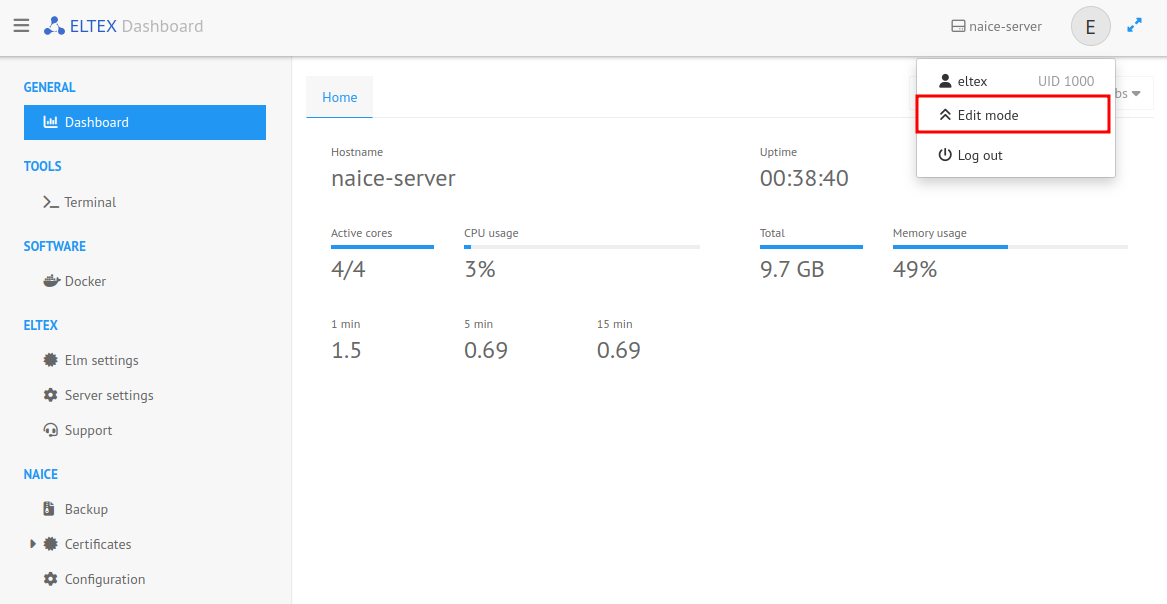Click the Memory usage progress bar
Image resolution: width=1167 pixels, height=604 pixels.
coord(1010,246)
